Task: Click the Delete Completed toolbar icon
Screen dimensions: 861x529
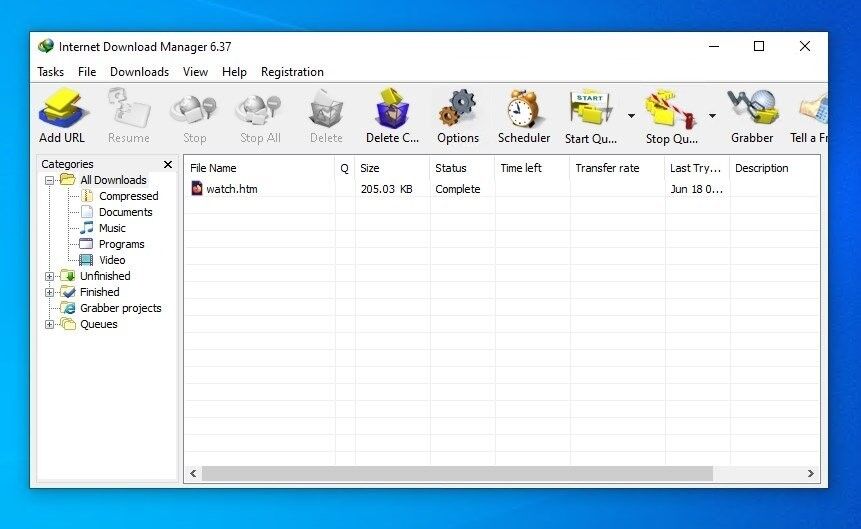Action: (x=392, y=108)
